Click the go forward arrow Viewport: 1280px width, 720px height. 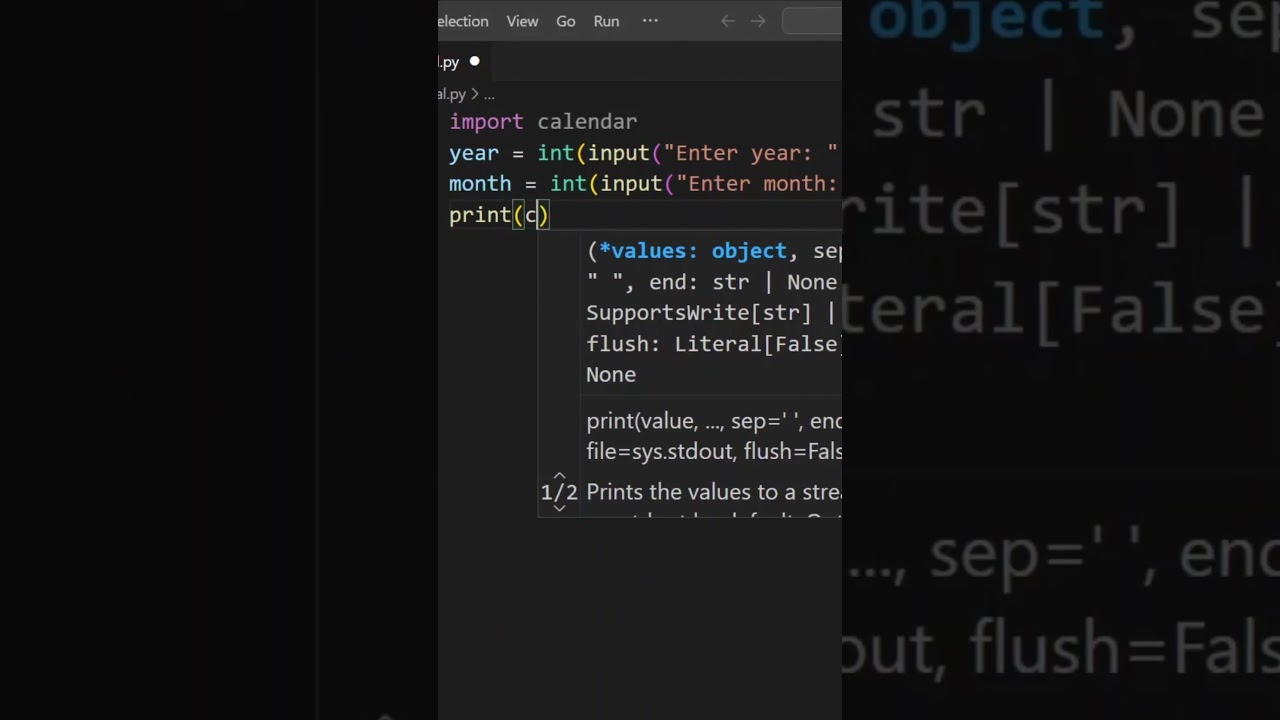pyautogui.click(x=758, y=21)
